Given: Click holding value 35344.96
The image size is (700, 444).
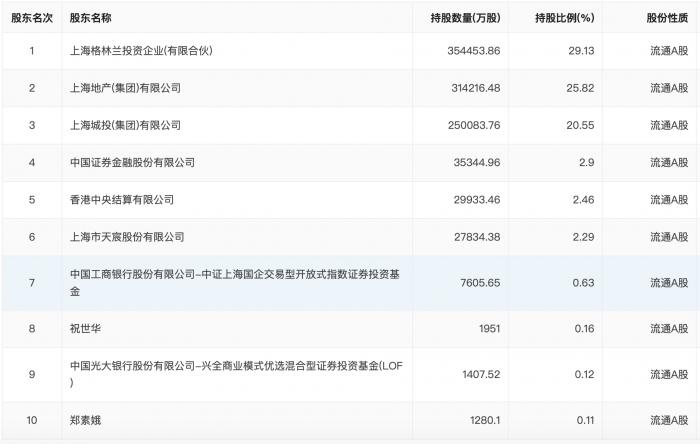Looking at the screenshot, I should [x=477, y=162].
